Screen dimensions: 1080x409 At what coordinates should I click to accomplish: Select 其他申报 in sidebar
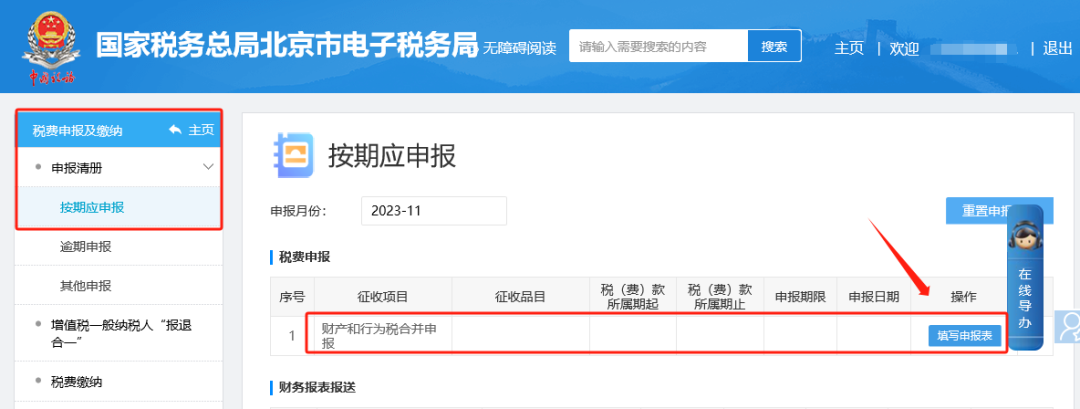(x=85, y=285)
